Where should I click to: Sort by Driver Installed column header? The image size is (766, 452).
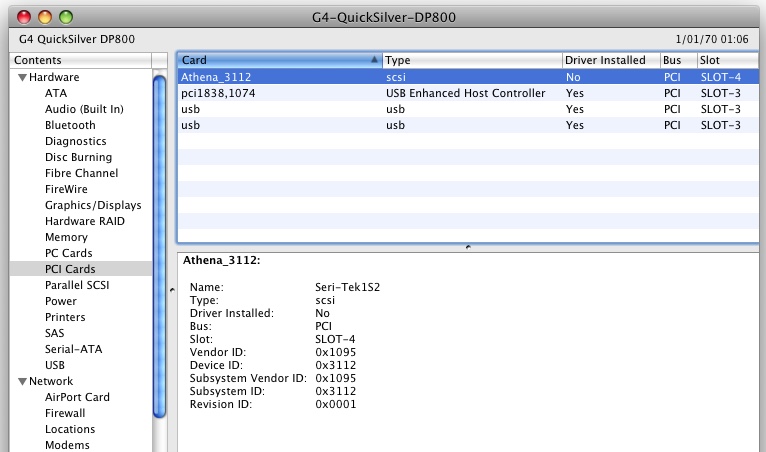pos(611,60)
